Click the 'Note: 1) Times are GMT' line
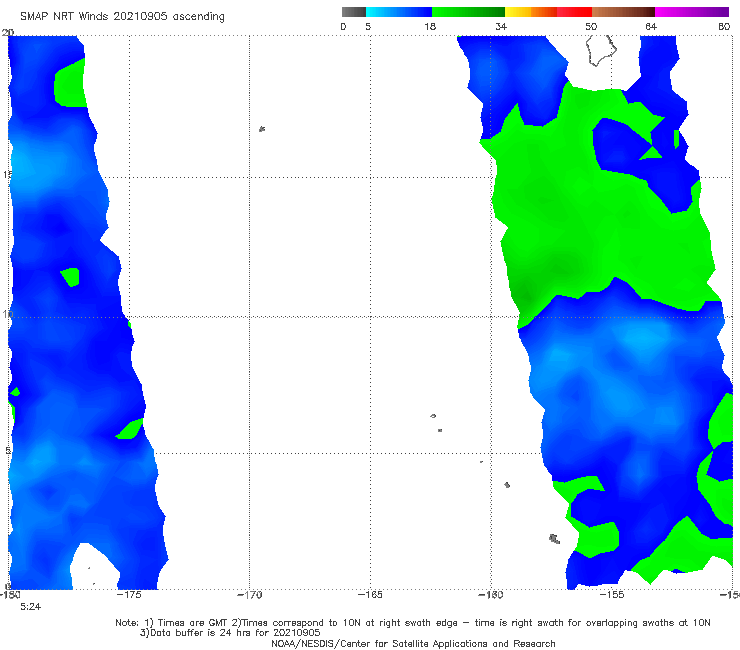This screenshot has width=740, height=650. coord(413,623)
